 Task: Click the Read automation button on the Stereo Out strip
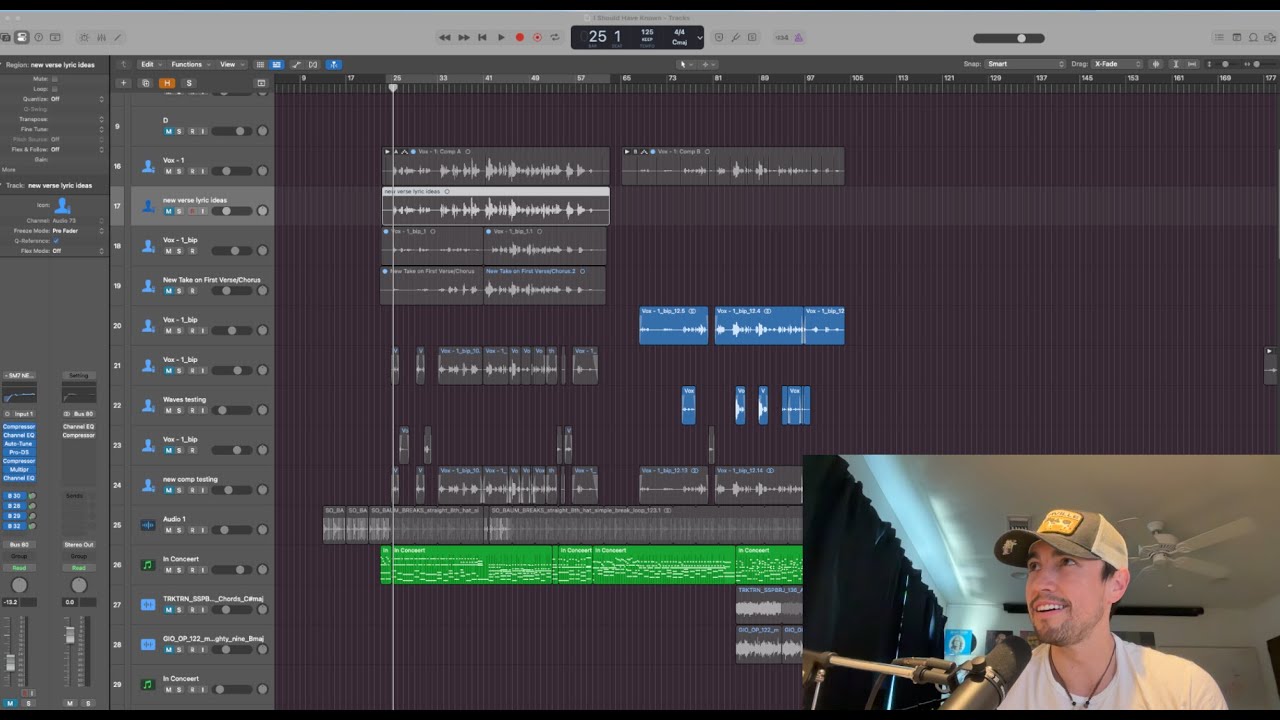(x=79, y=568)
